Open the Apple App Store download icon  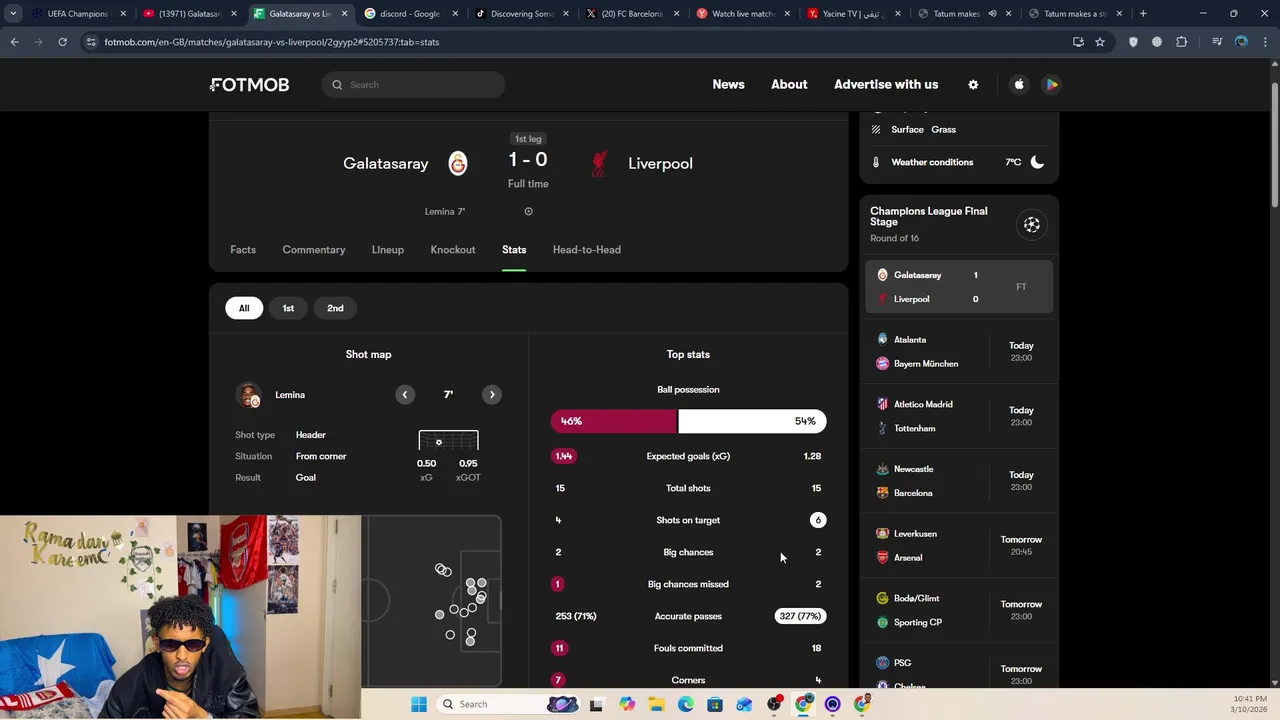coord(1019,85)
